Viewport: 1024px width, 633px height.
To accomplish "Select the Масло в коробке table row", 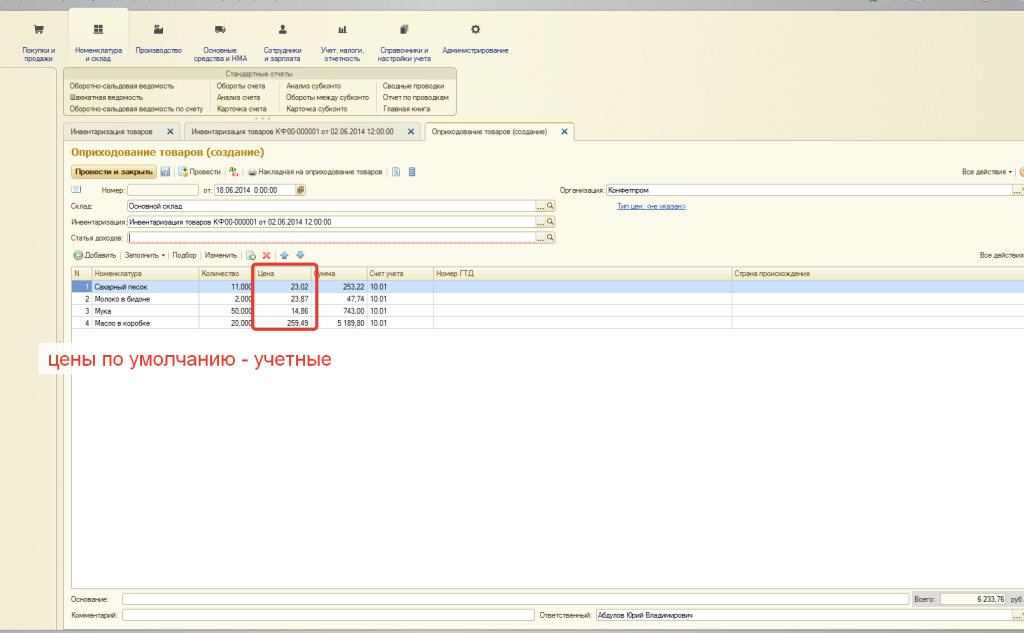I will [x=547, y=323].
